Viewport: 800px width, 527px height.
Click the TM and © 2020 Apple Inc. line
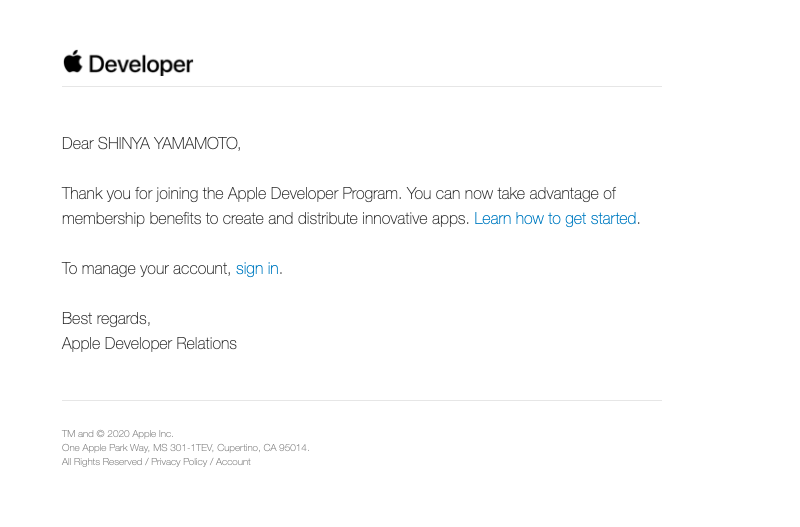[x=118, y=434]
